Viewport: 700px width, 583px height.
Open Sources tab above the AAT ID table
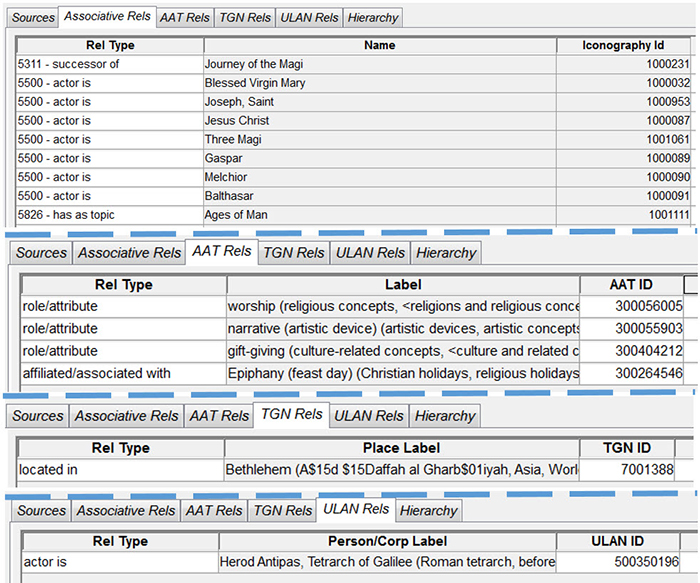[x=41, y=253]
